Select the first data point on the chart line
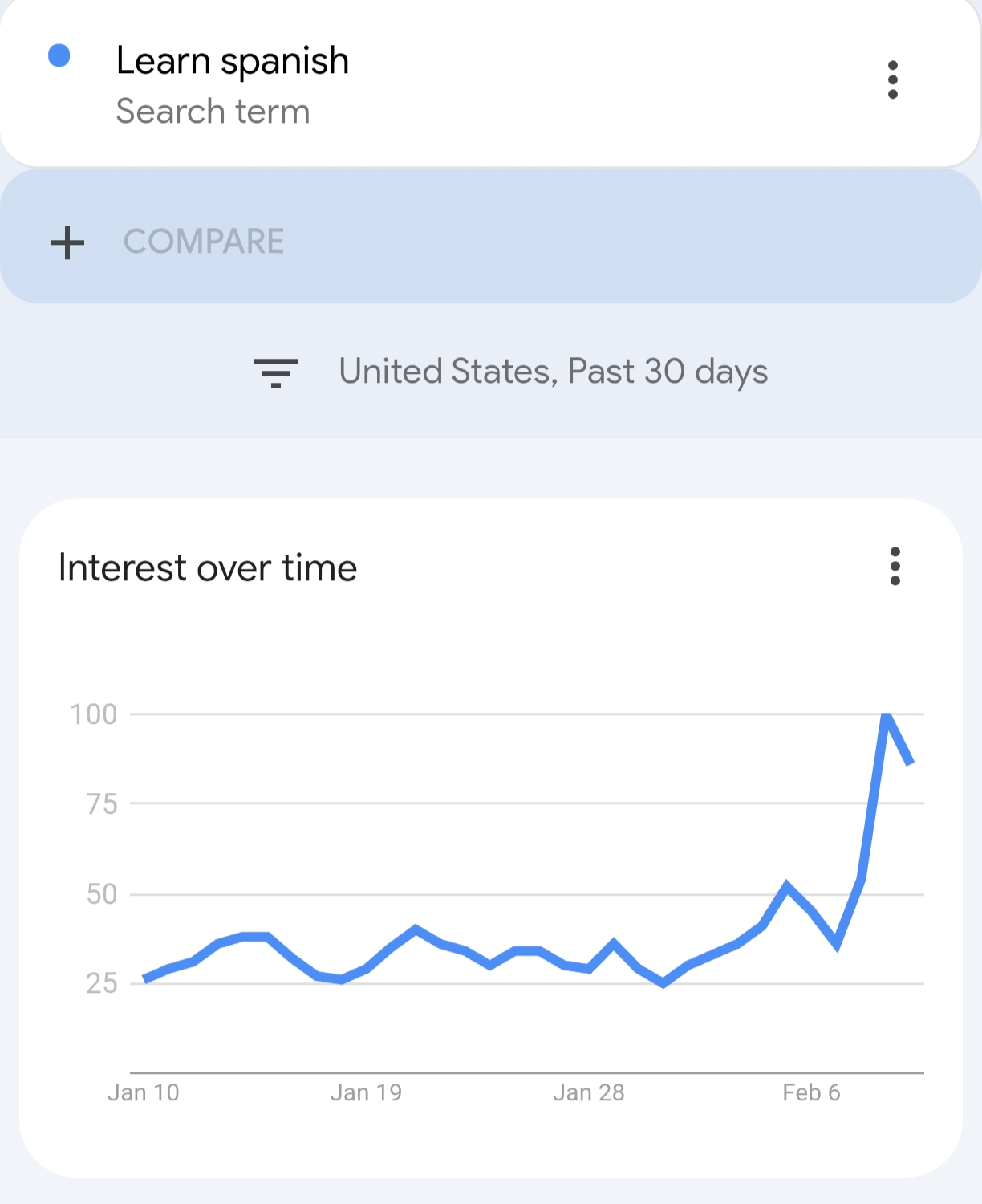 144,979
